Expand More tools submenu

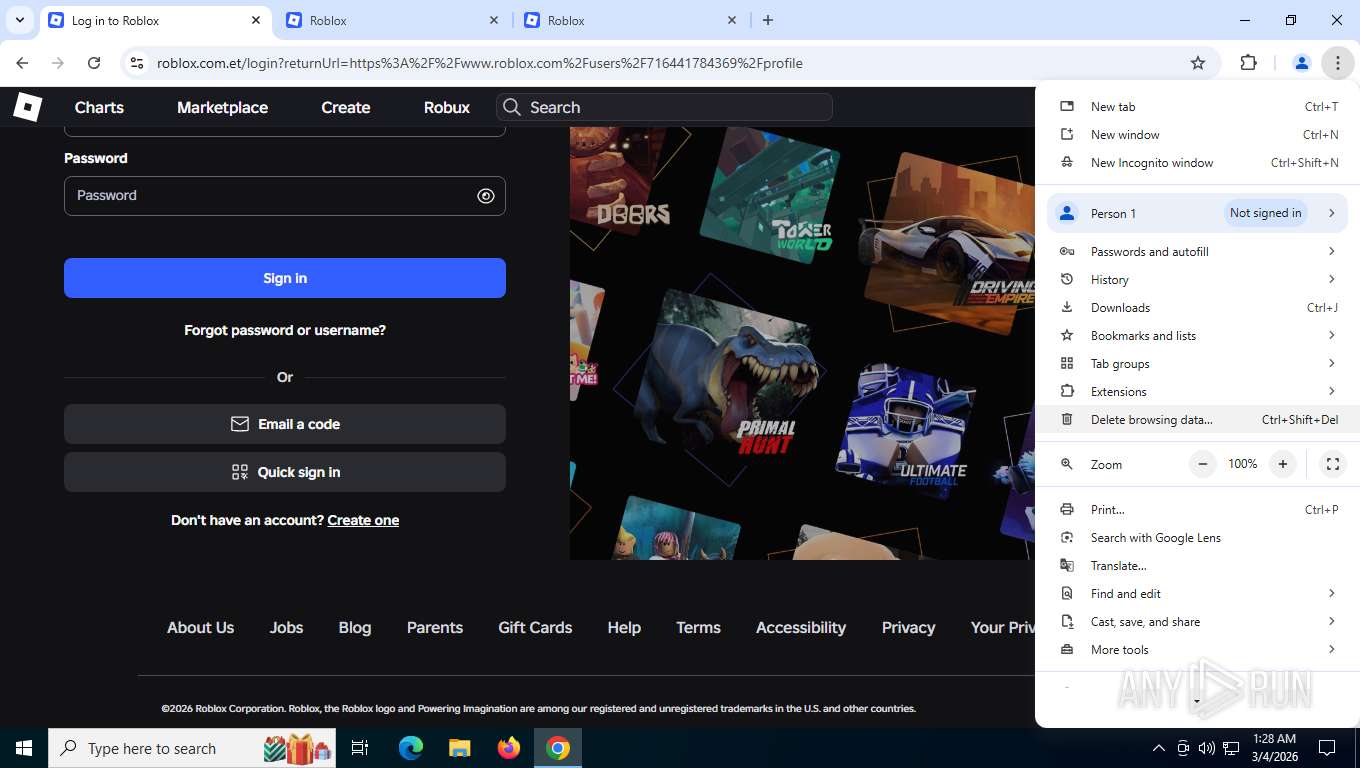click(x=1198, y=650)
